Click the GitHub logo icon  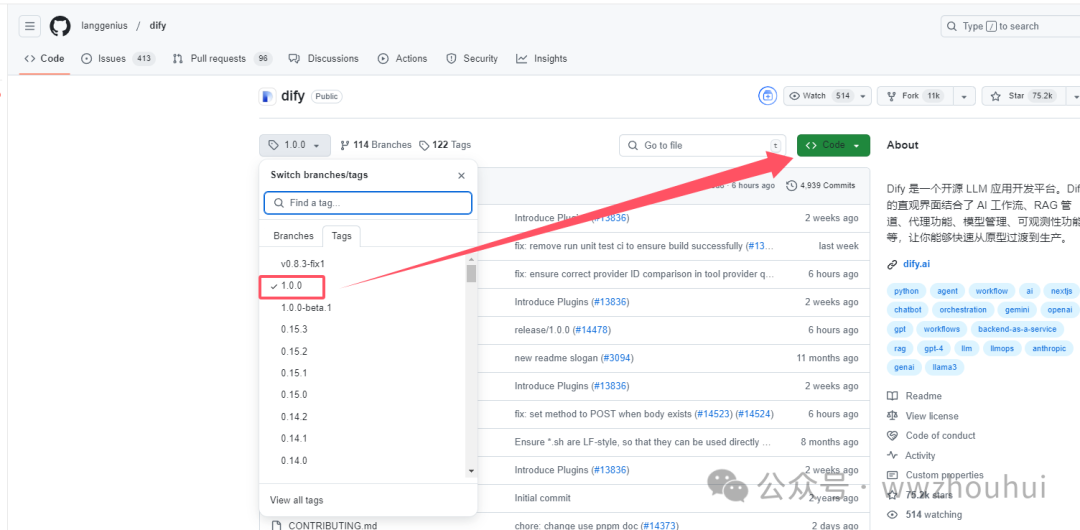pos(60,26)
